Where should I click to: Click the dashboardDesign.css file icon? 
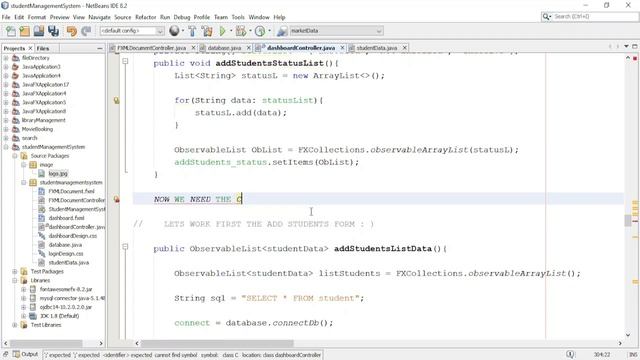tap(42, 236)
